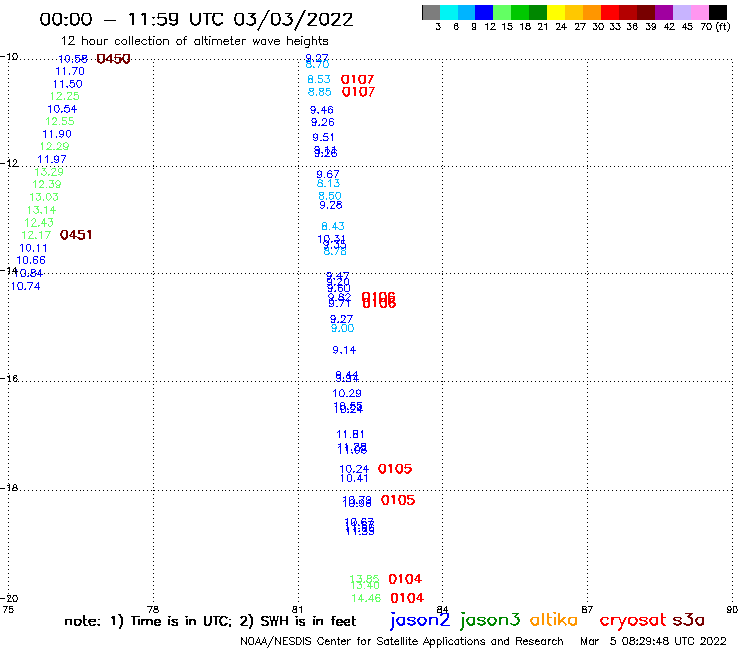
Task: Click the wave height value '13.14'
Action: coord(41,210)
